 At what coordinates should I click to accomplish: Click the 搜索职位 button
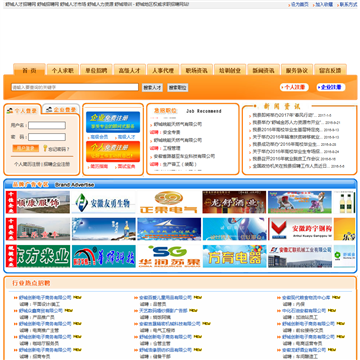point(178,88)
